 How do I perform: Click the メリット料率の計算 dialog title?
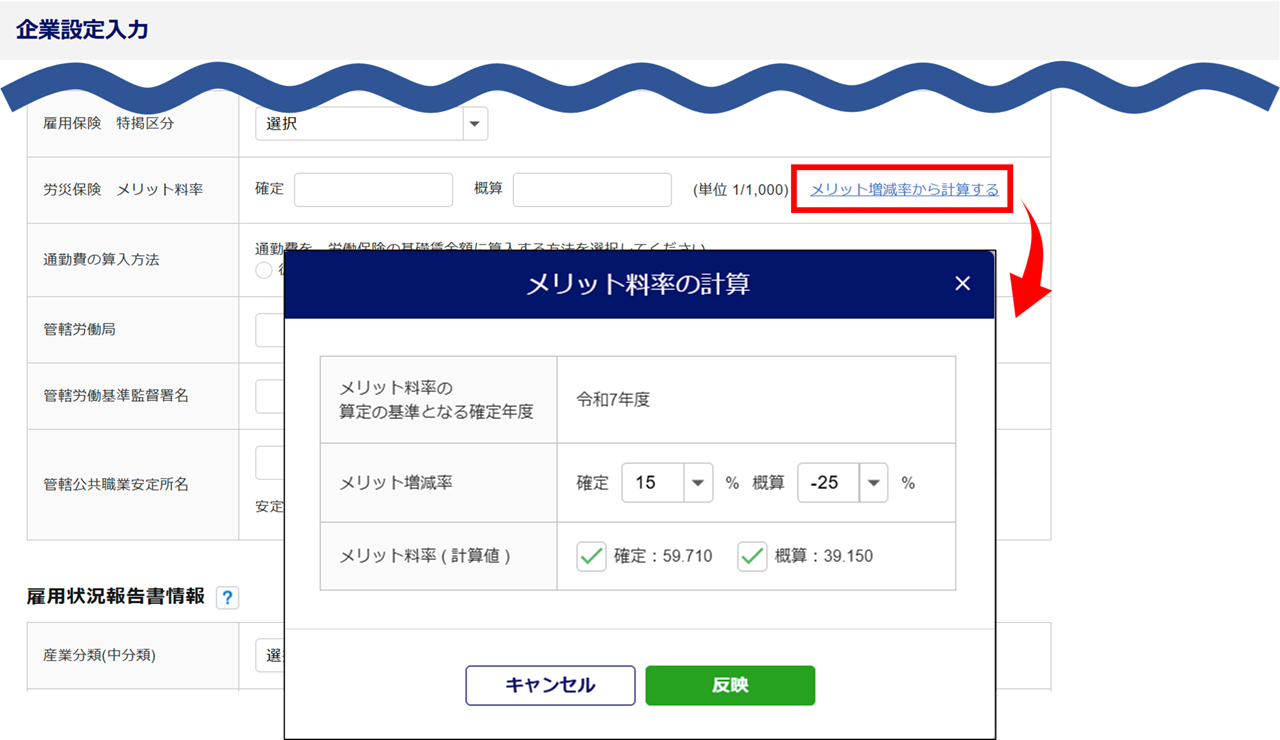[638, 284]
